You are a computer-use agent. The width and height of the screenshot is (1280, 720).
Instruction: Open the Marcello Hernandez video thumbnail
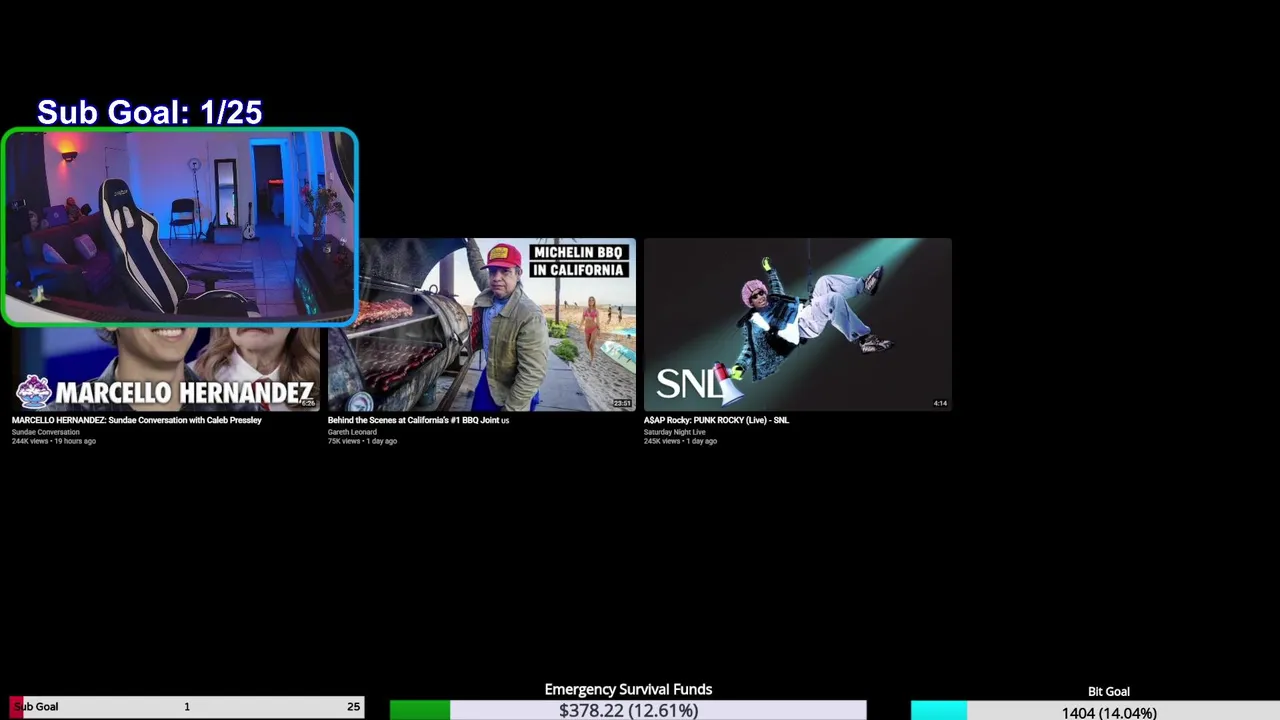click(166, 369)
